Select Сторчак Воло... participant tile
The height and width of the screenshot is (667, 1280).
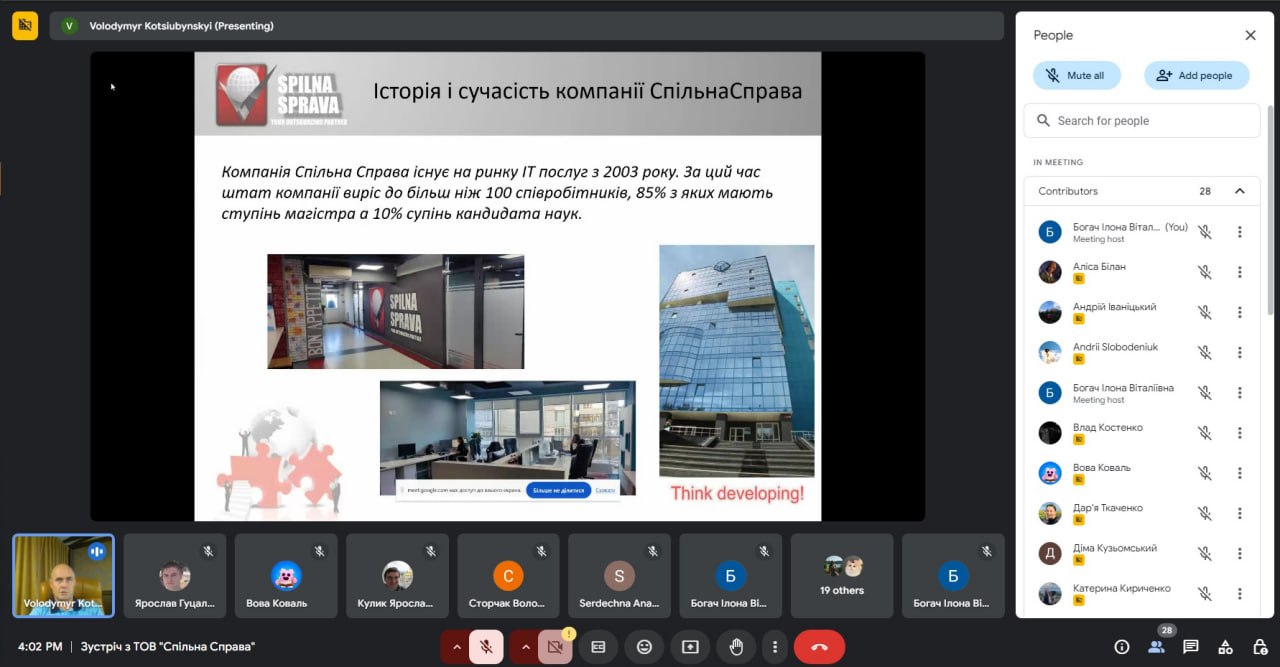pos(508,575)
